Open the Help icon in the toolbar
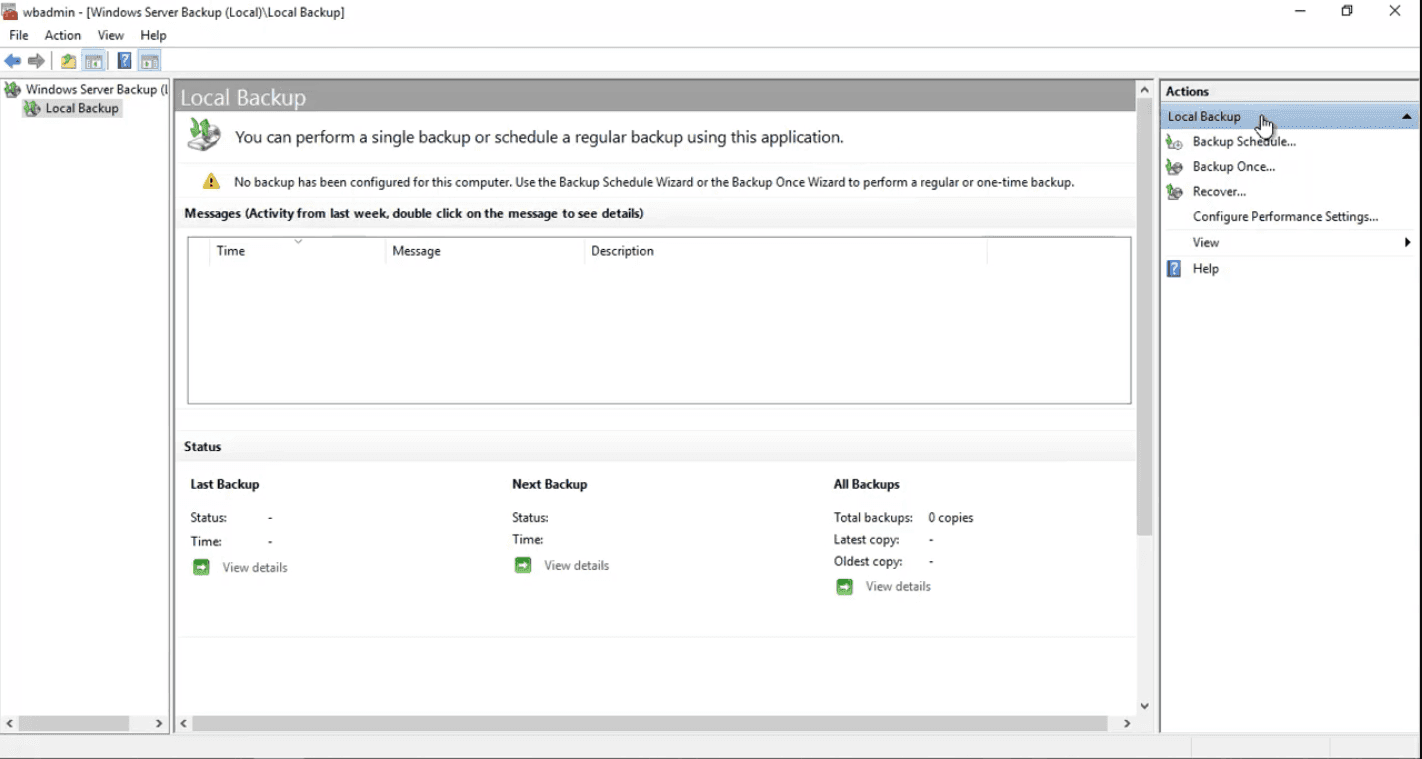 124,61
